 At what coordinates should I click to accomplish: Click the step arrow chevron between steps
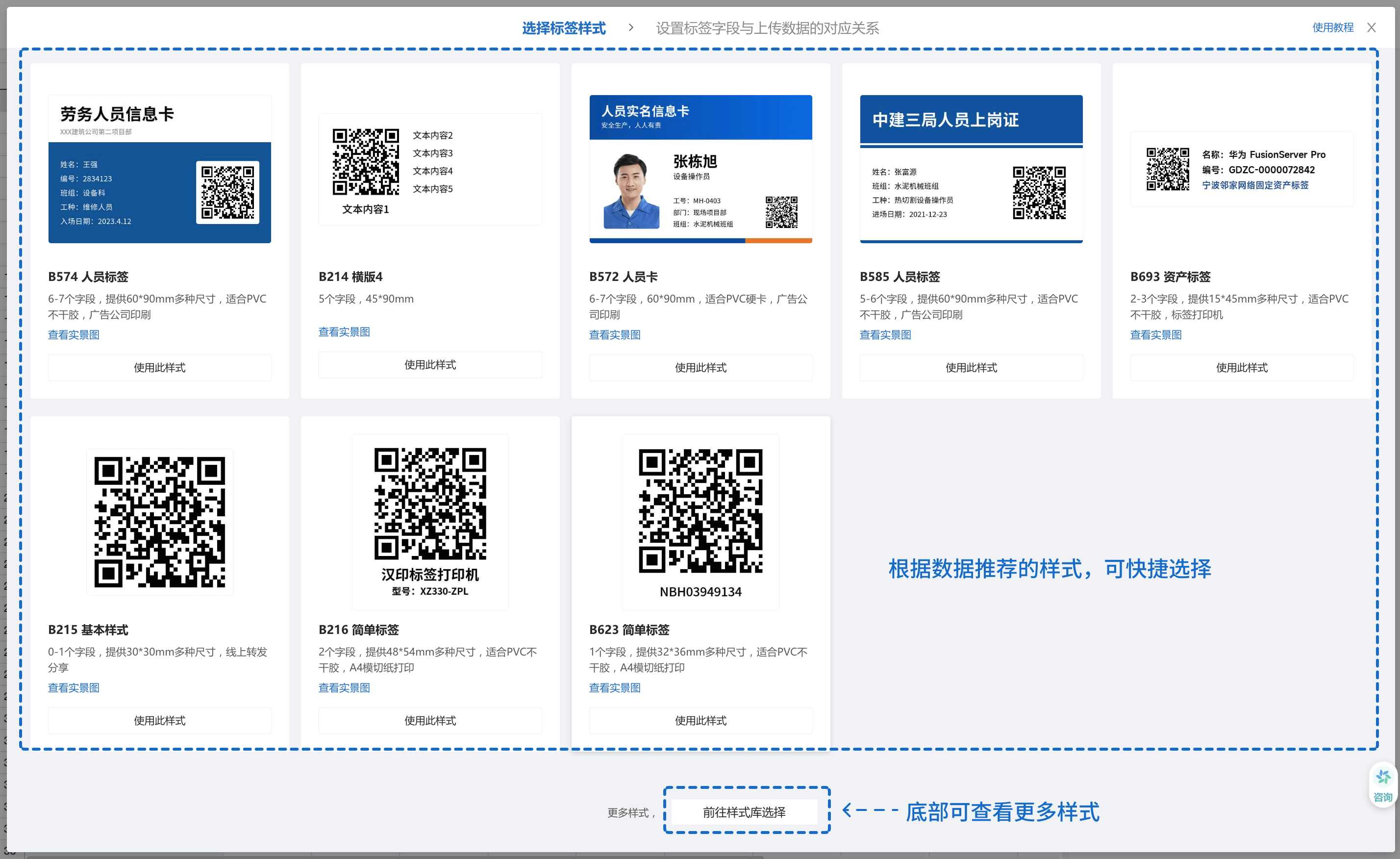(631, 27)
